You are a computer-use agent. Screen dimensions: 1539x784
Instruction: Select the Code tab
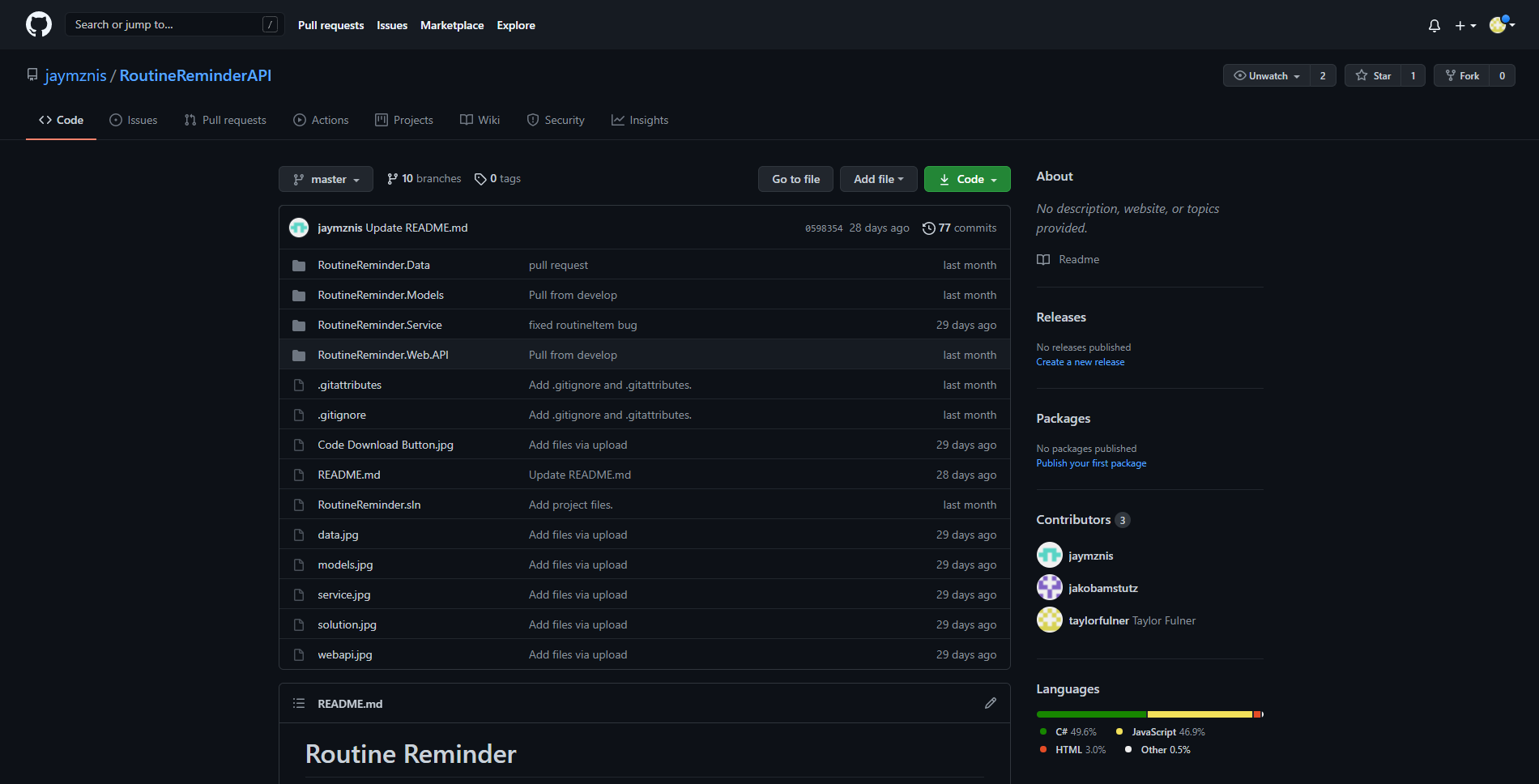(61, 120)
